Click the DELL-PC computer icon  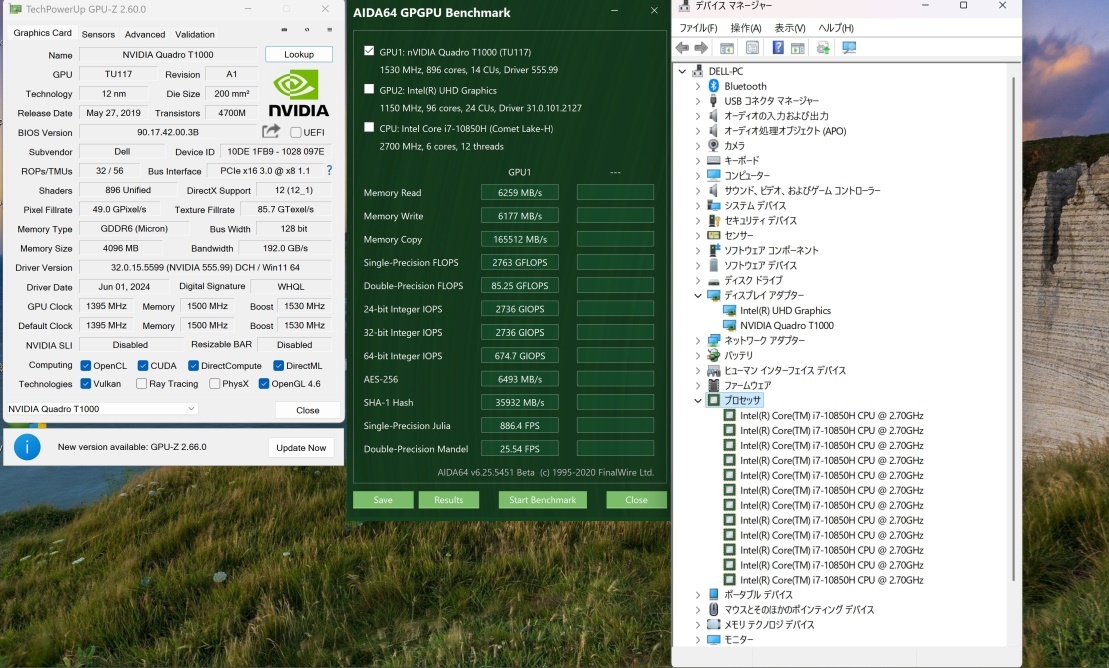point(697,71)
